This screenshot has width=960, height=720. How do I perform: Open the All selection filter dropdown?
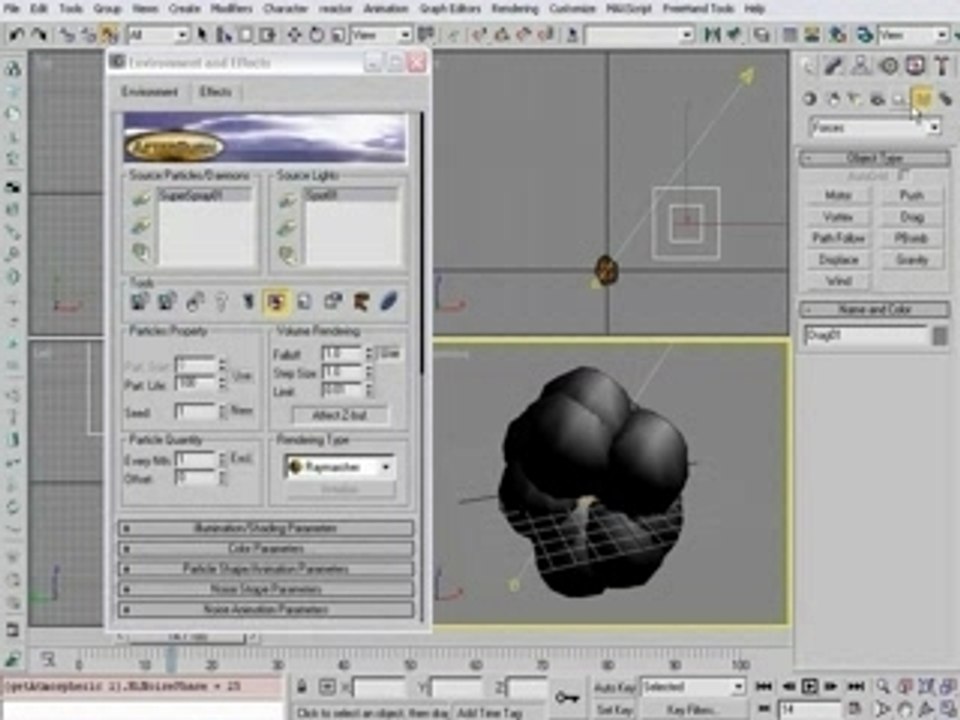(158, 35)
